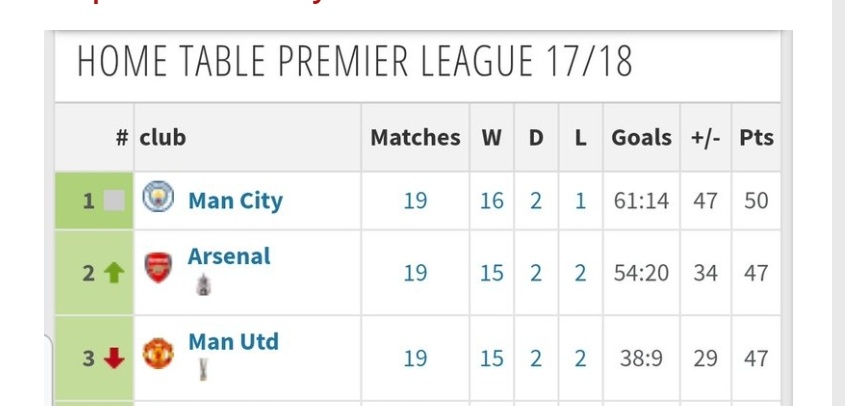Select the Goals column header
The height and width of the screenshot is (406, 859).
pos(642,137)
